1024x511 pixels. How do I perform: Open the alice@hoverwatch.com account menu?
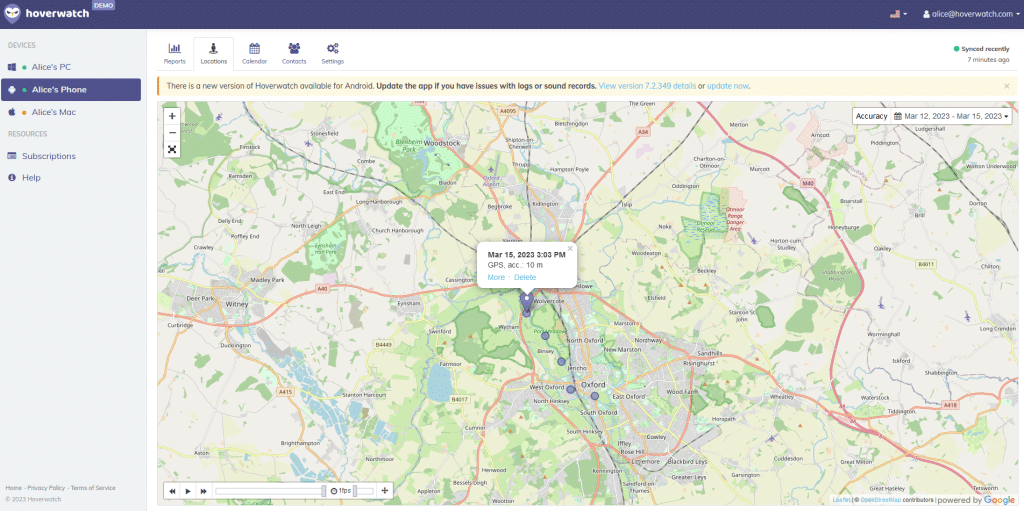(x=971, y=14)
